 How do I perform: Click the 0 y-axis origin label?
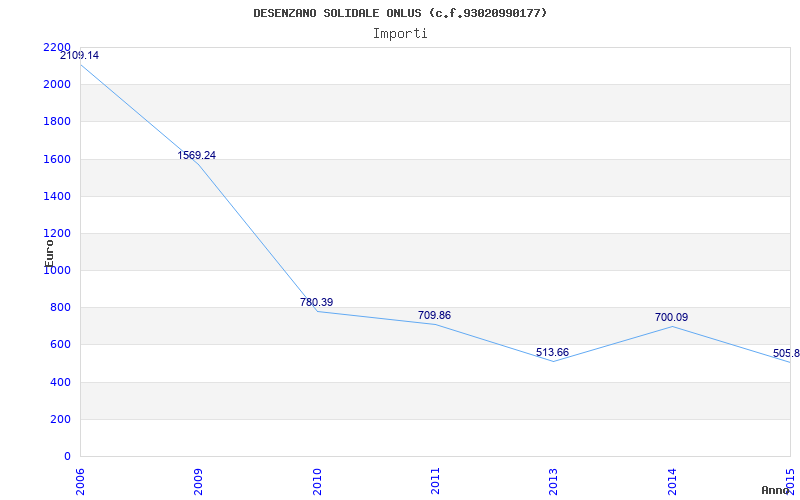[67, 457]
